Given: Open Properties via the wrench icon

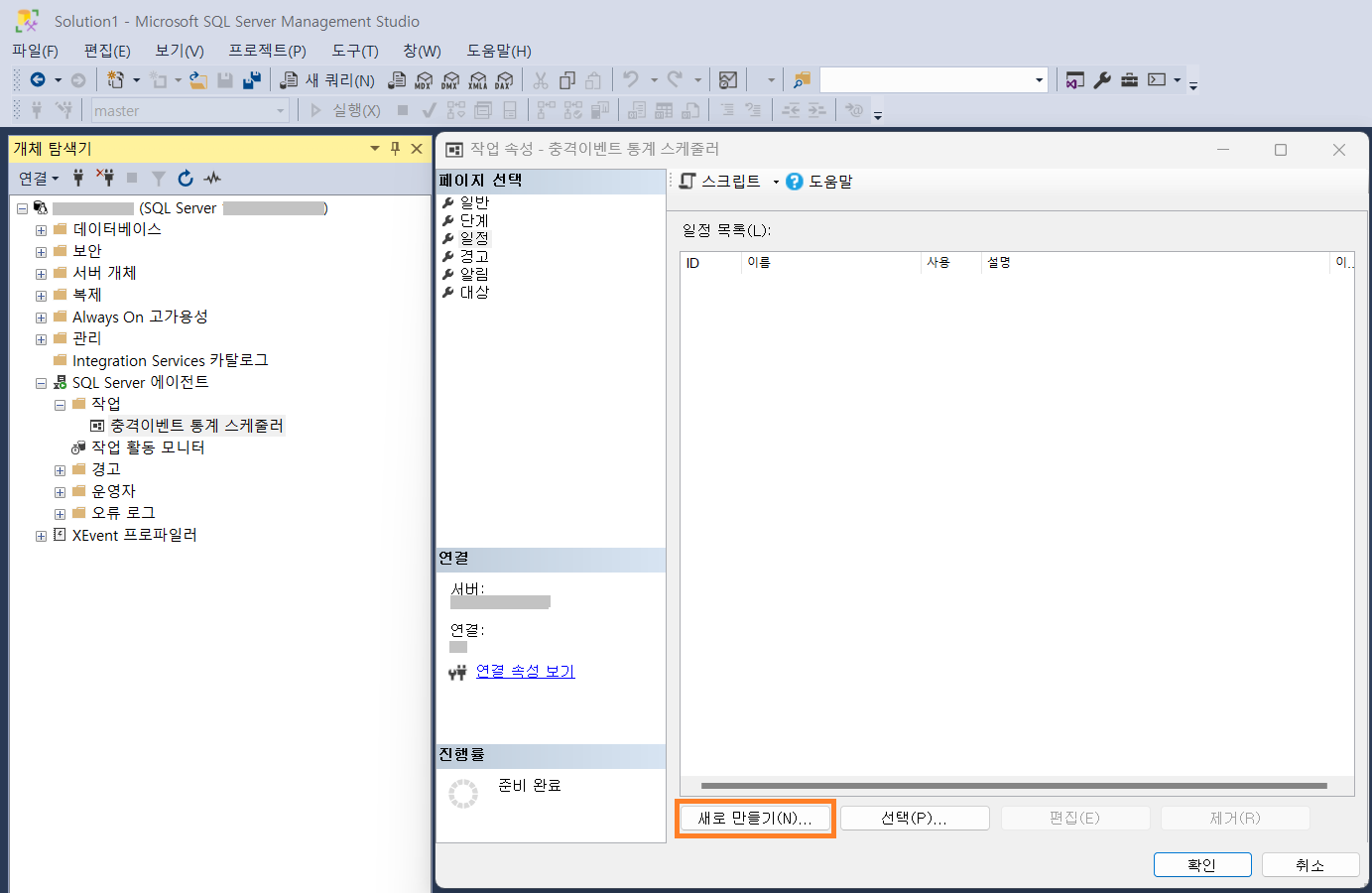Looking at the screenshot, I should coord(1102,80).
